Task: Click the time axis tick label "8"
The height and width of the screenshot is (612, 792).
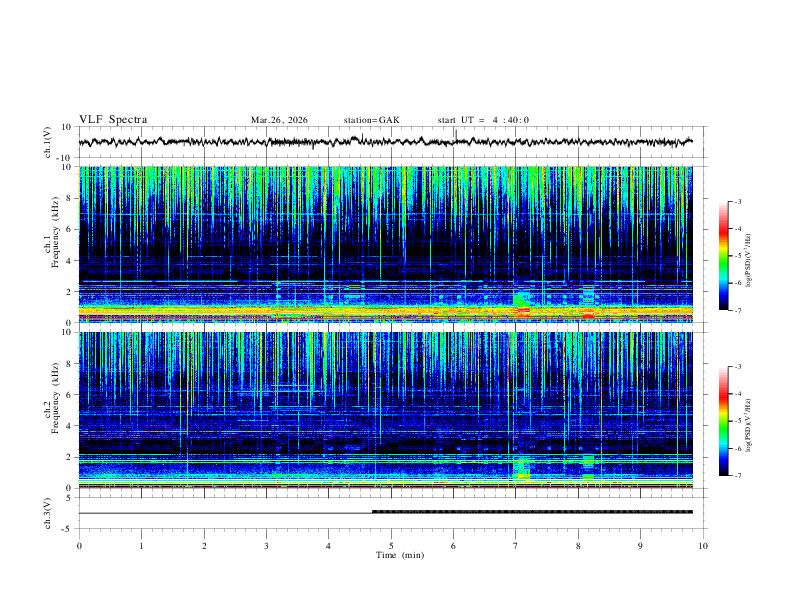Action: point(578,546)
